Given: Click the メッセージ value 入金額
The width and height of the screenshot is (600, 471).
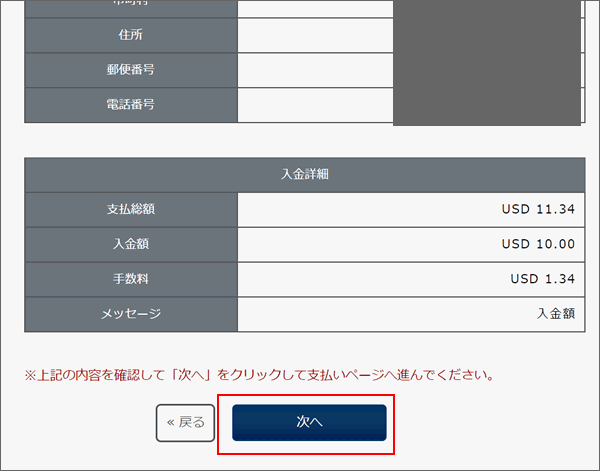Looking at the screenshot, I should click(x=556, y=314).
